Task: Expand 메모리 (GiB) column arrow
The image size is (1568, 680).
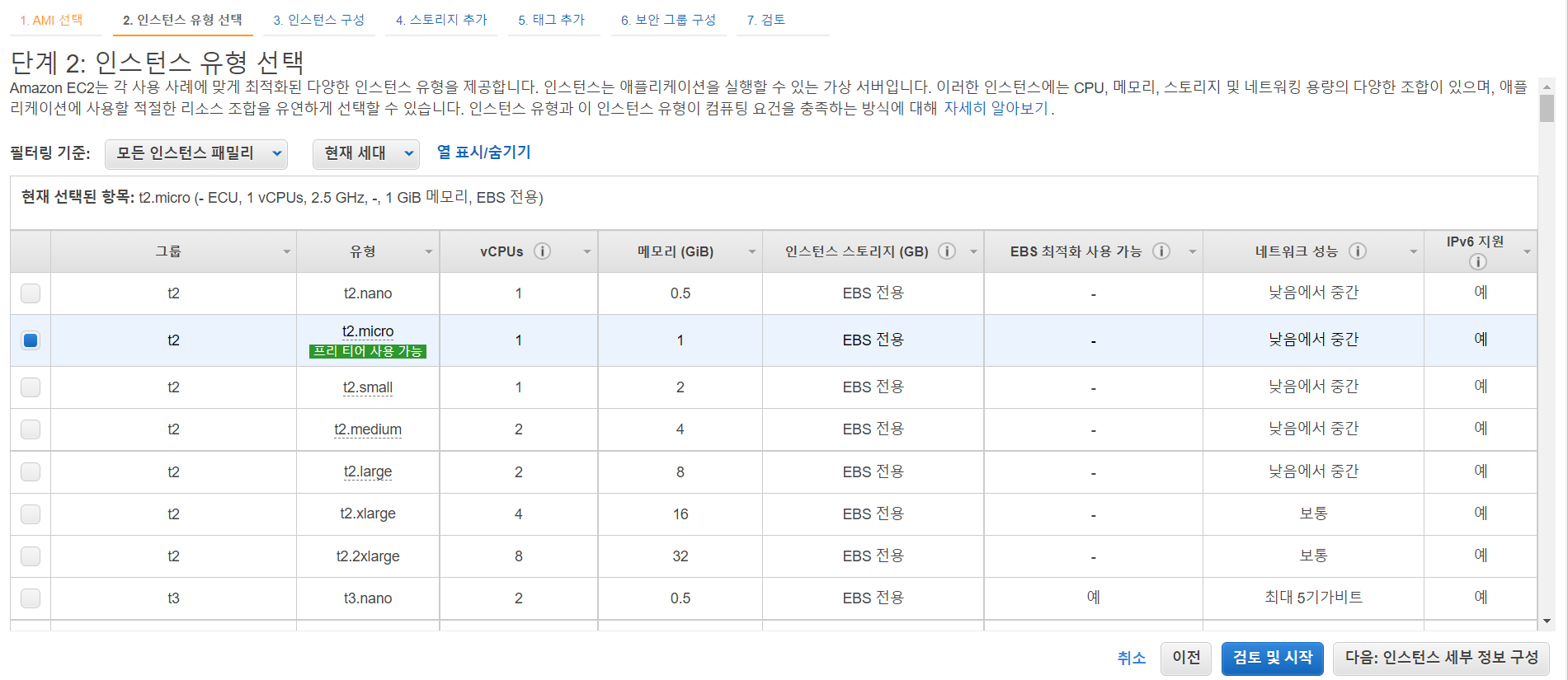Action: (752, 251)
